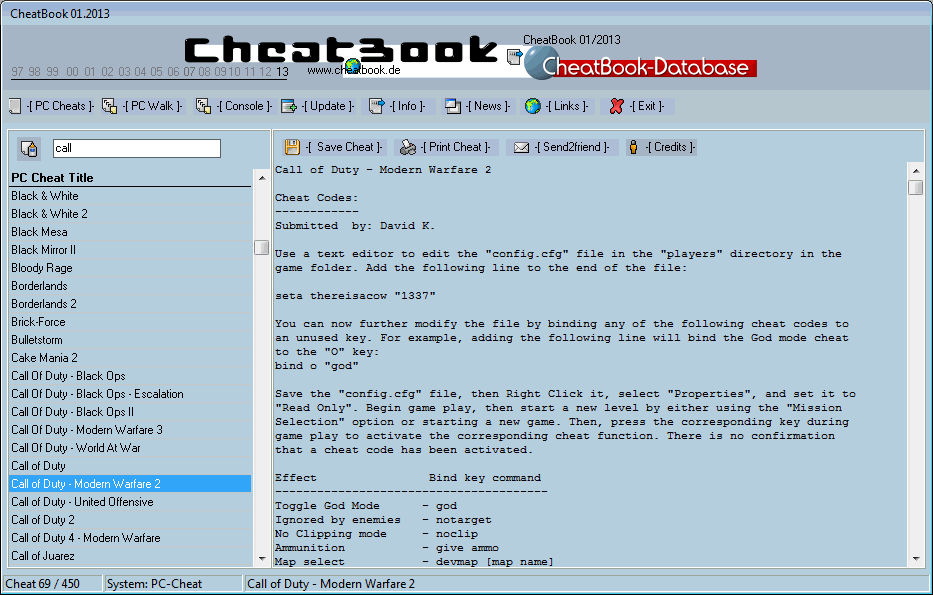This screenshot has height=595, width=933.
Task: Open the PC Walk walkthroughs icon
Action: (x=109, y=107)
